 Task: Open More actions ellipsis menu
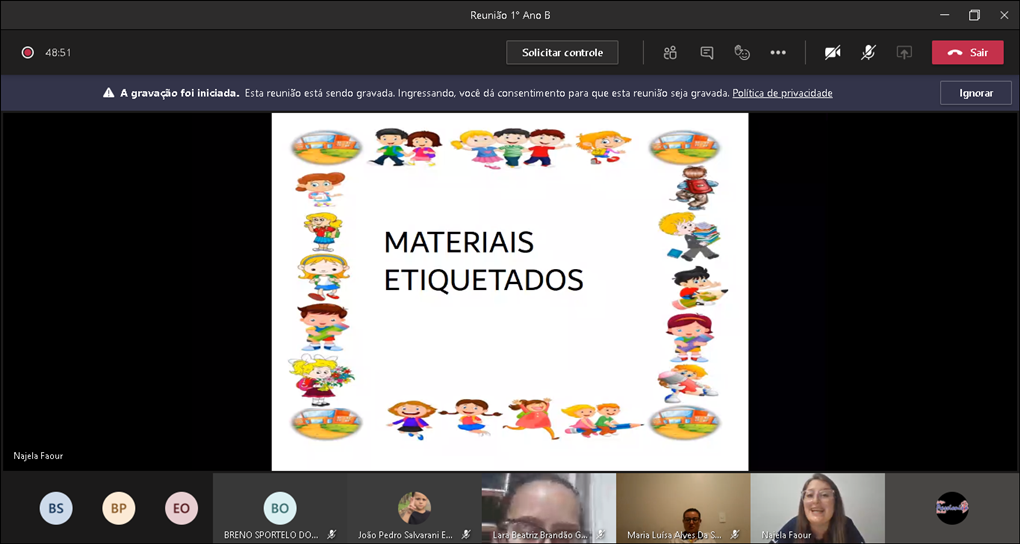(x=778, y=53)
